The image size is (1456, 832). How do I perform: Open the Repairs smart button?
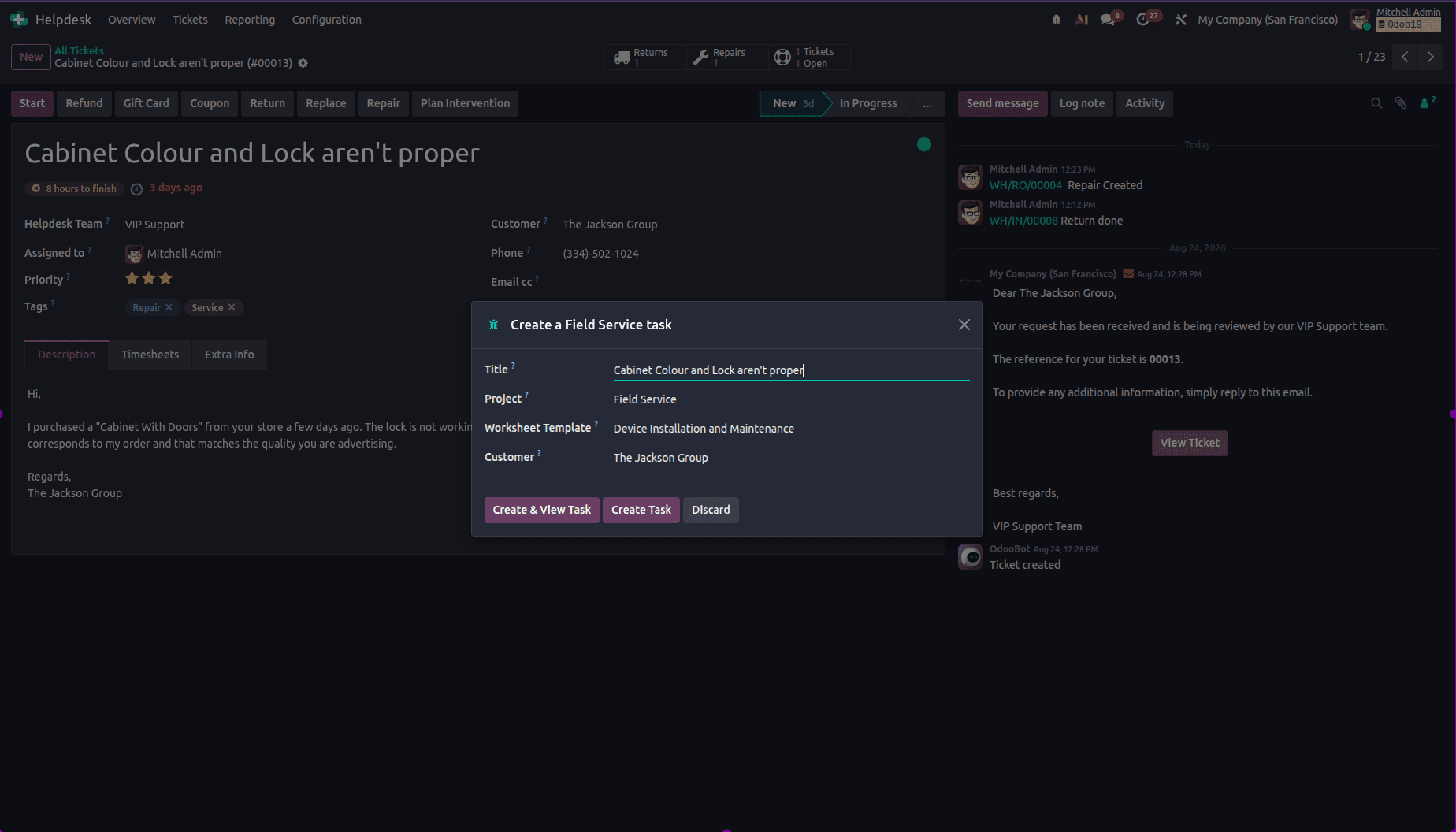tap(726, 57)
